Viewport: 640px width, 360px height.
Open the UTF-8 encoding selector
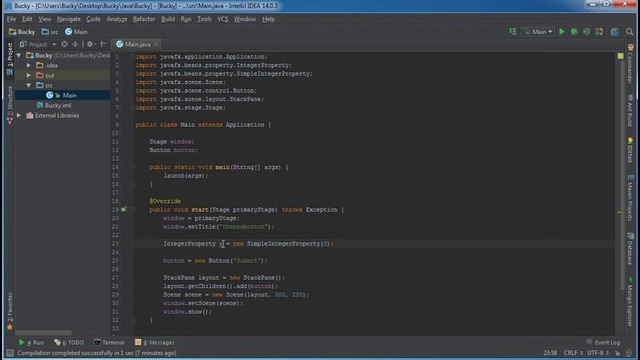pos(598,353)
